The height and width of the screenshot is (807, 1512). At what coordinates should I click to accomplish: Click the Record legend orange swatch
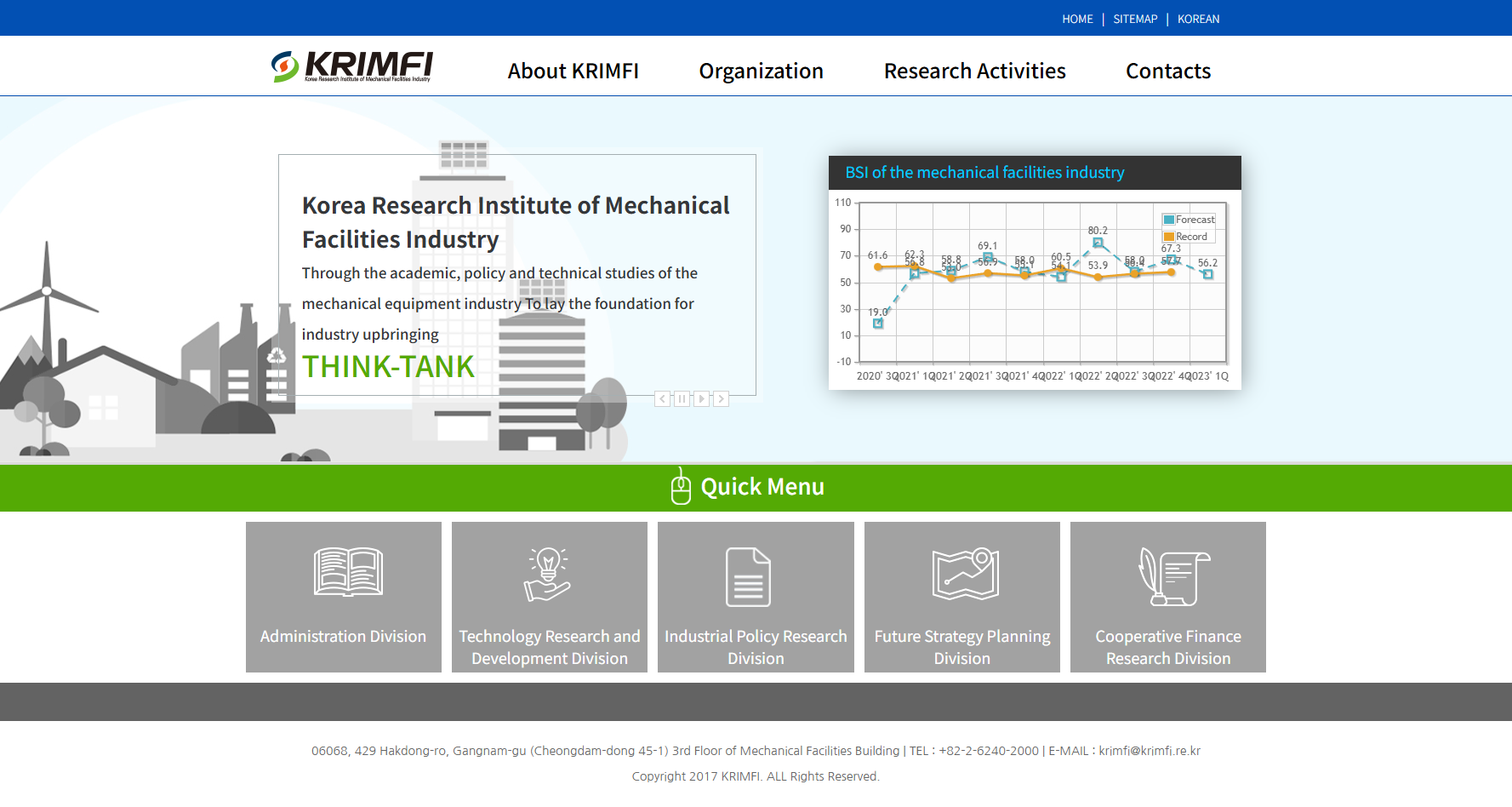[1169, 237]
